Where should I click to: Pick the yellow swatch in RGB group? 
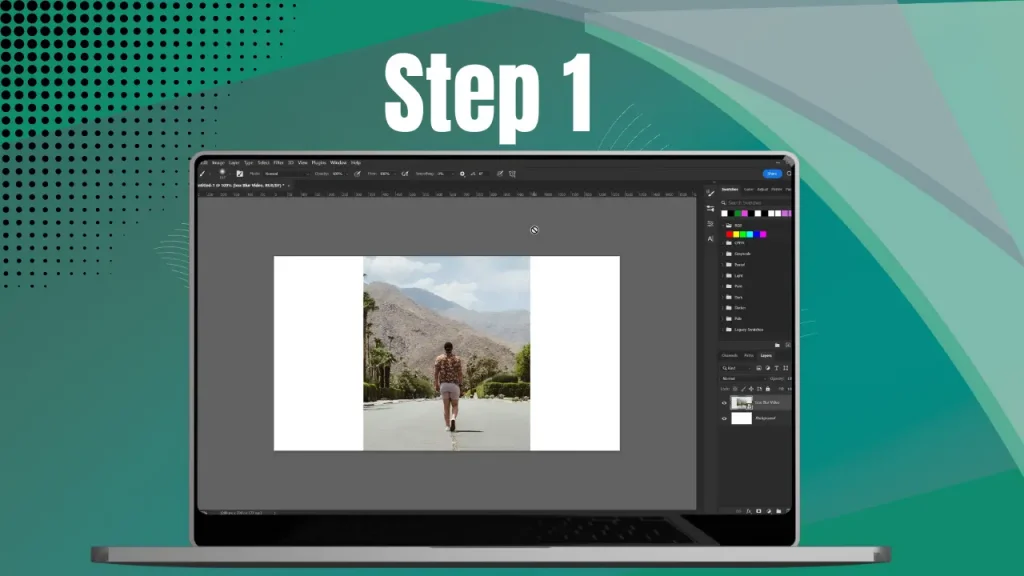point(736,234)
